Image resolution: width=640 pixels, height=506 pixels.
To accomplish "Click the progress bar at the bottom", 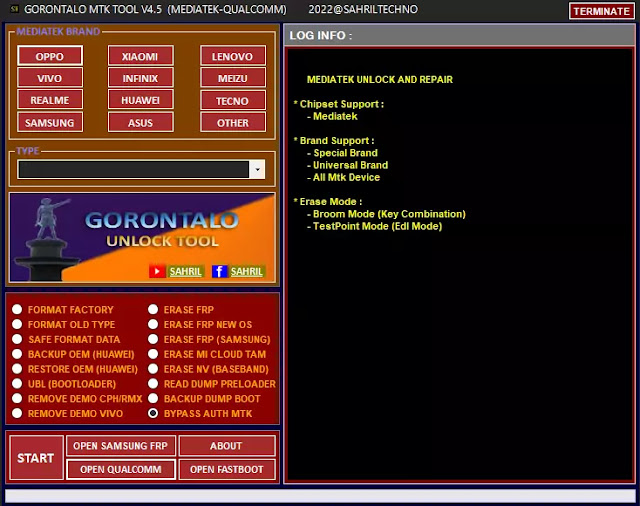I will pyautogui.click(x=320, y=495).
